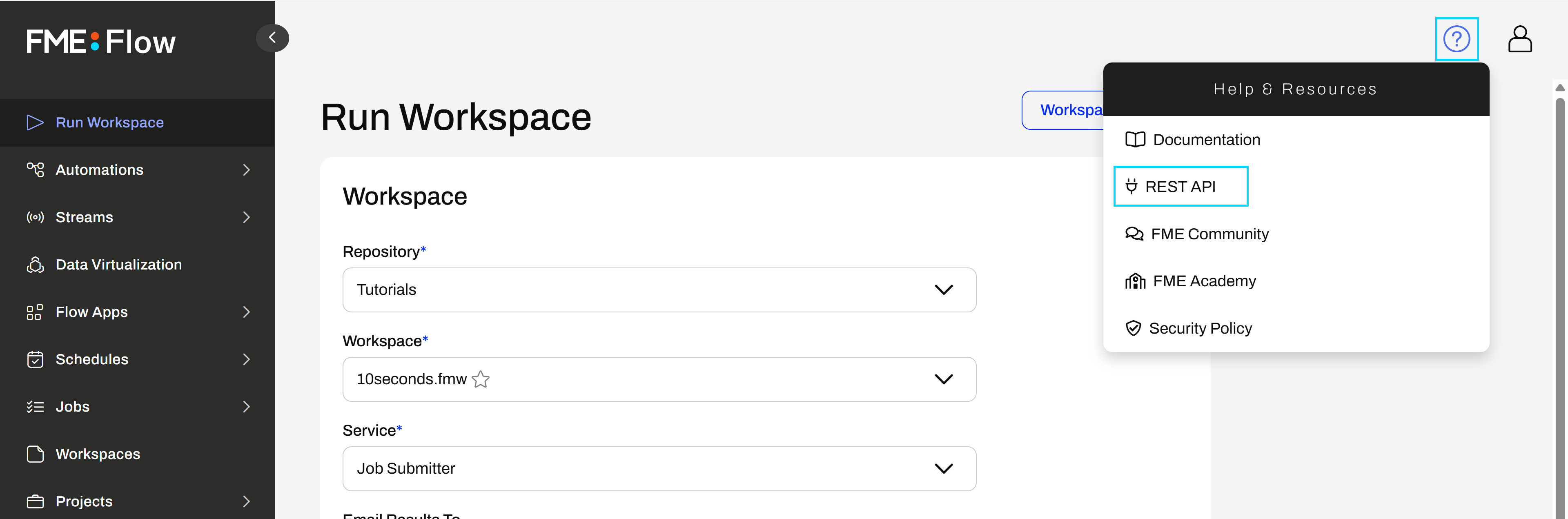Open Data Virtualization from the sidebar
The height and width of the screenshot is (519, 1568).
(35, 264)
